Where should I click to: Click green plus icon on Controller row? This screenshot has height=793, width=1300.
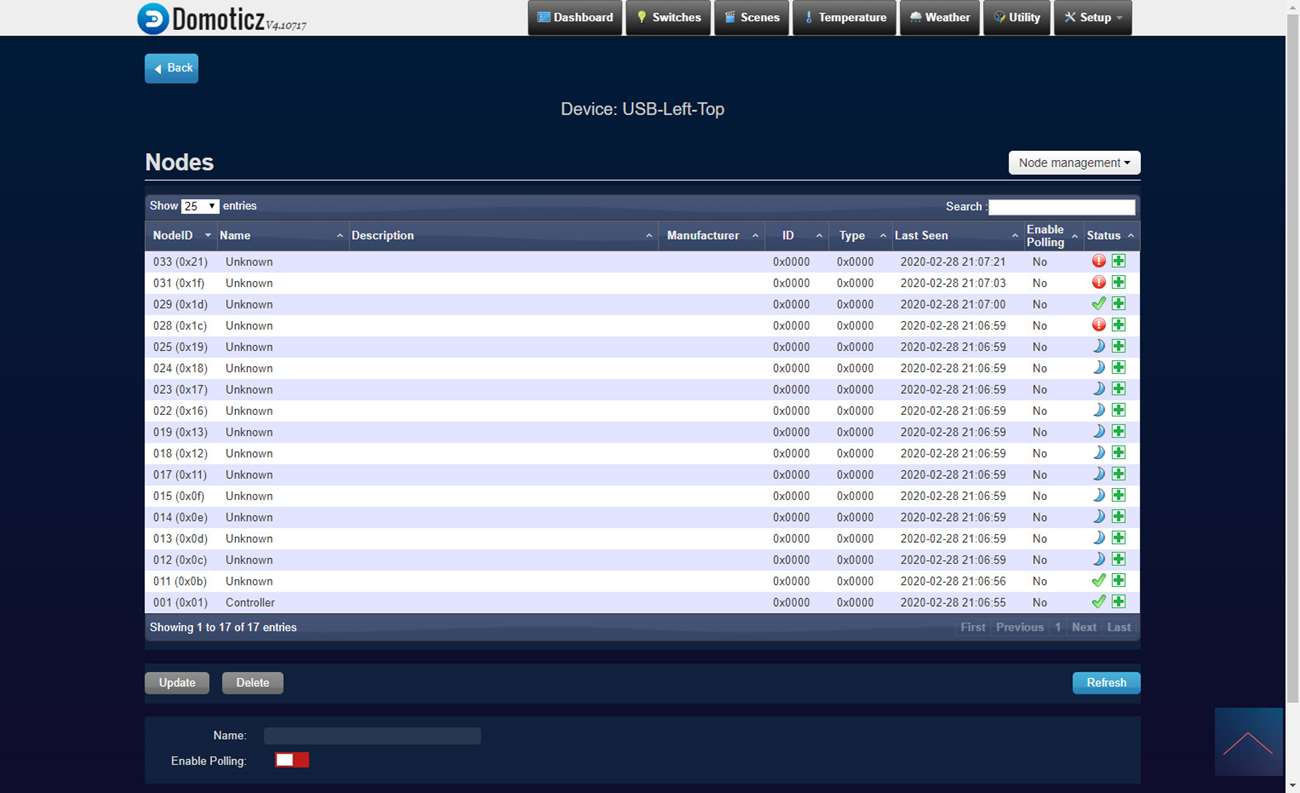coord(1119,602)
